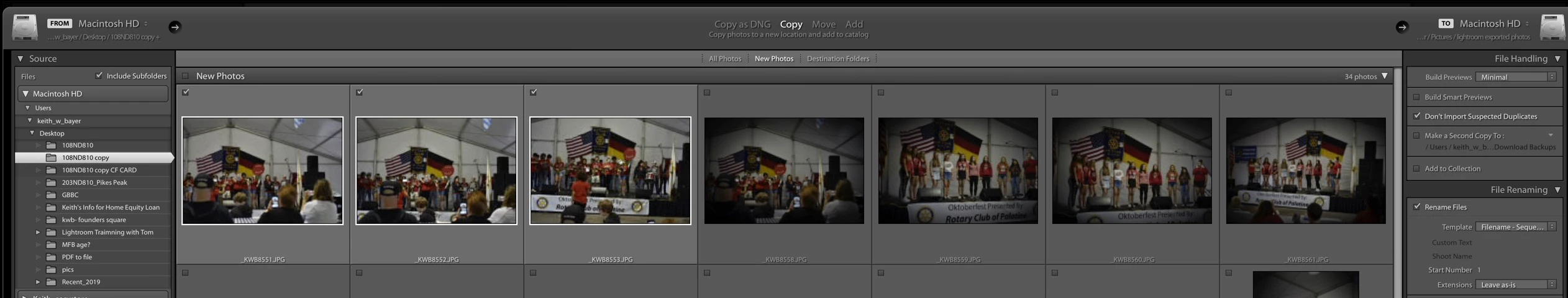Image resolution: width=1568 pixels, height=298 pixels.
Task: Check photo _KWB8558.JPG for import
Action: [x=707, y=93]
